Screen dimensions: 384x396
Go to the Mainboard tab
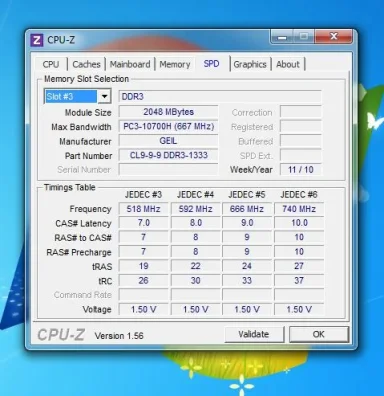(x=130, y=64)
